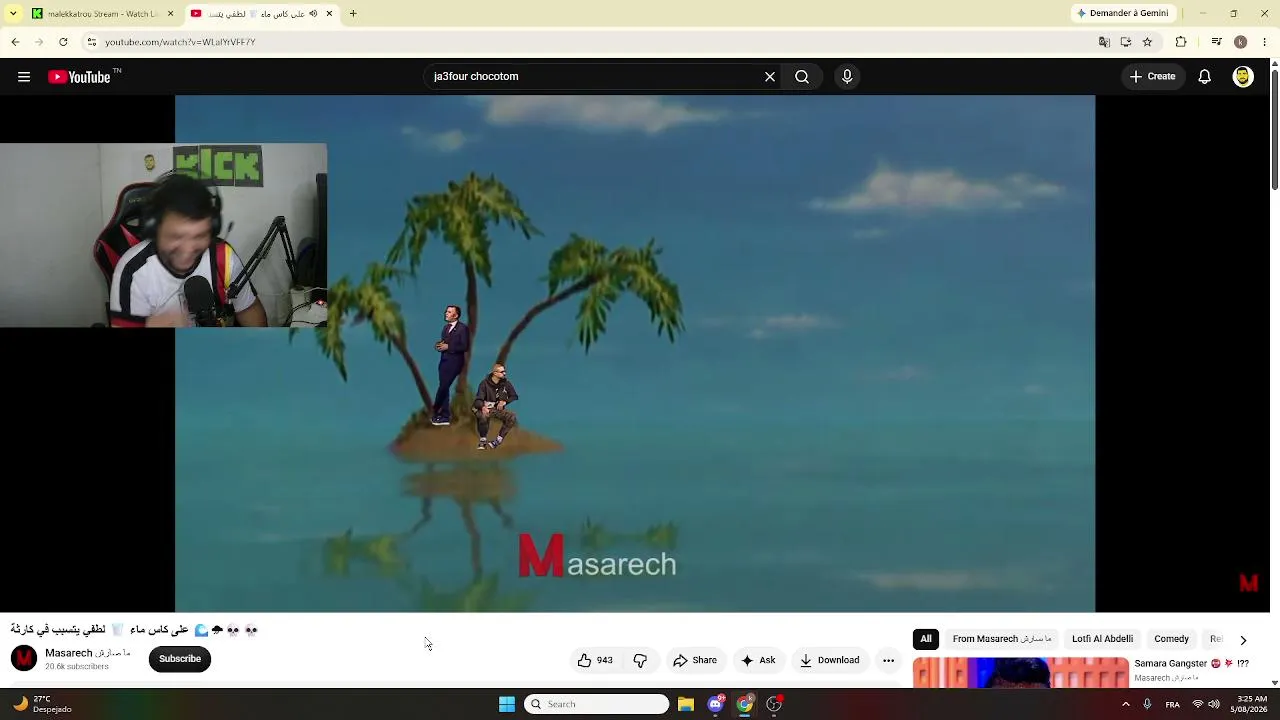Open the weather widget showing 27°C

click(x=42, y=704)
